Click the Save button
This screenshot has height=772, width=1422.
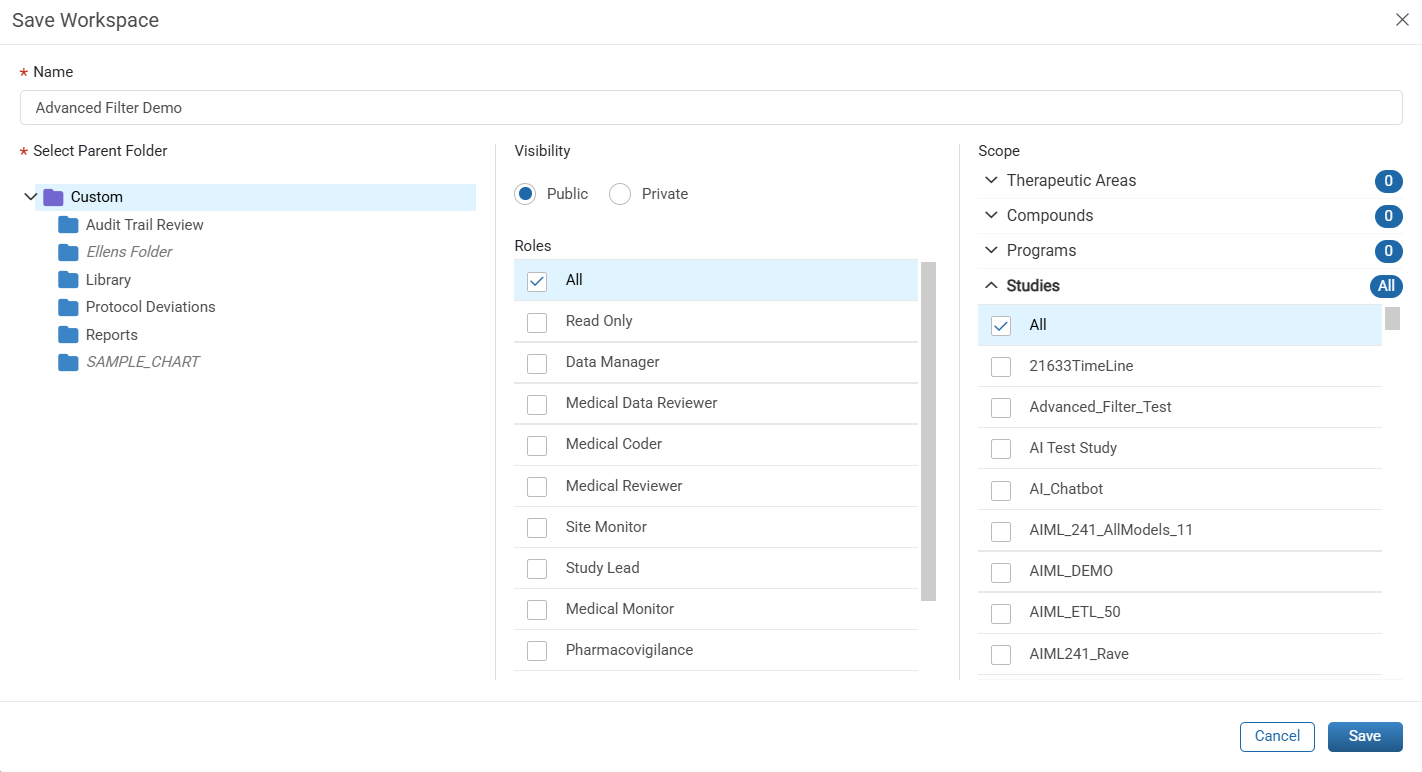(1365, 736)
